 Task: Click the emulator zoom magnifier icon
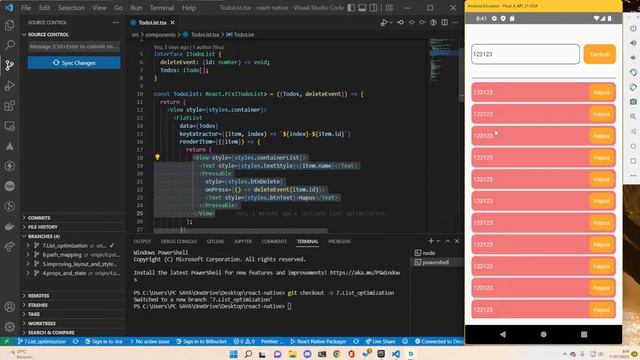633,117
